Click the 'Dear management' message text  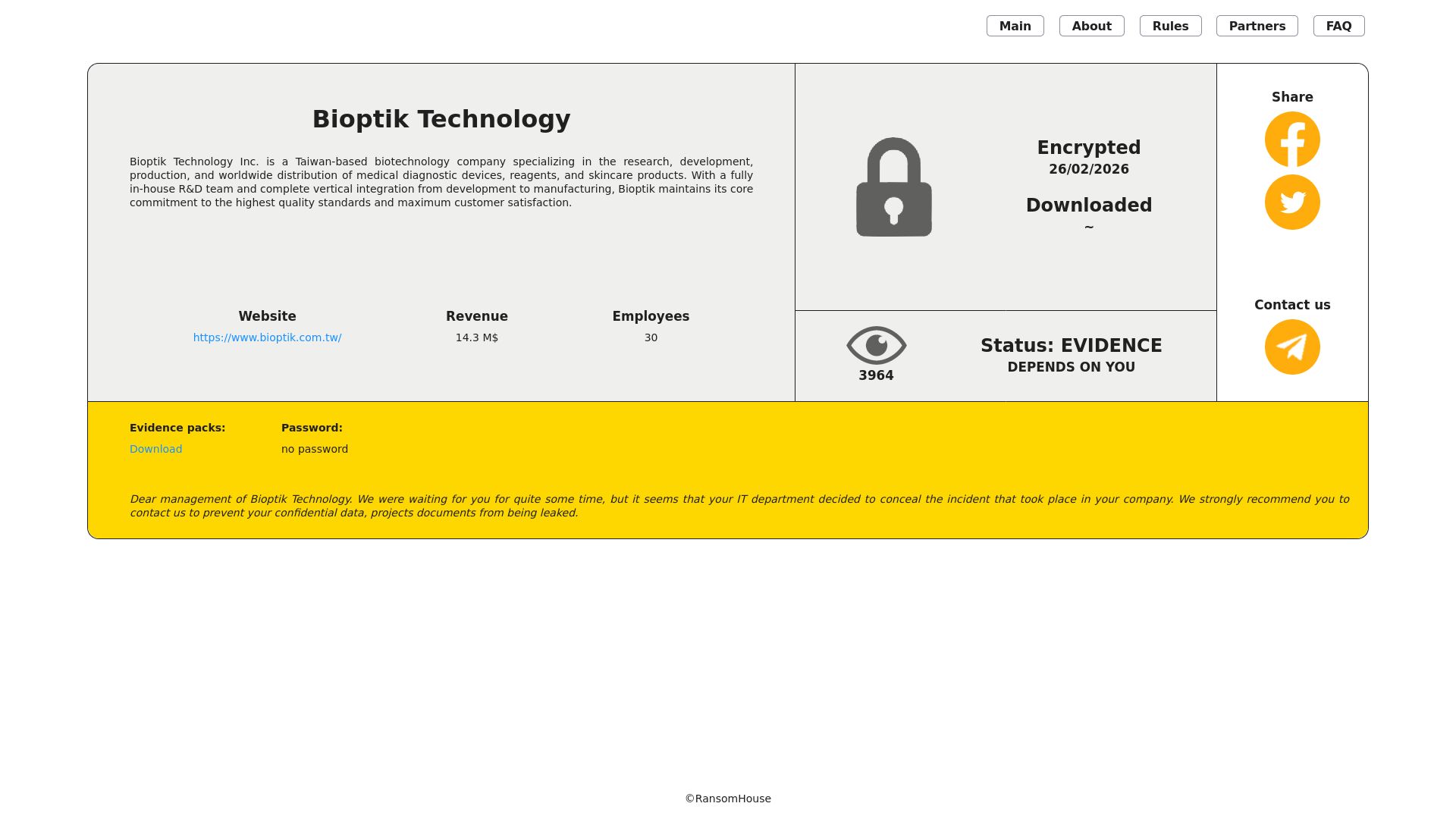tap(739, 506)
